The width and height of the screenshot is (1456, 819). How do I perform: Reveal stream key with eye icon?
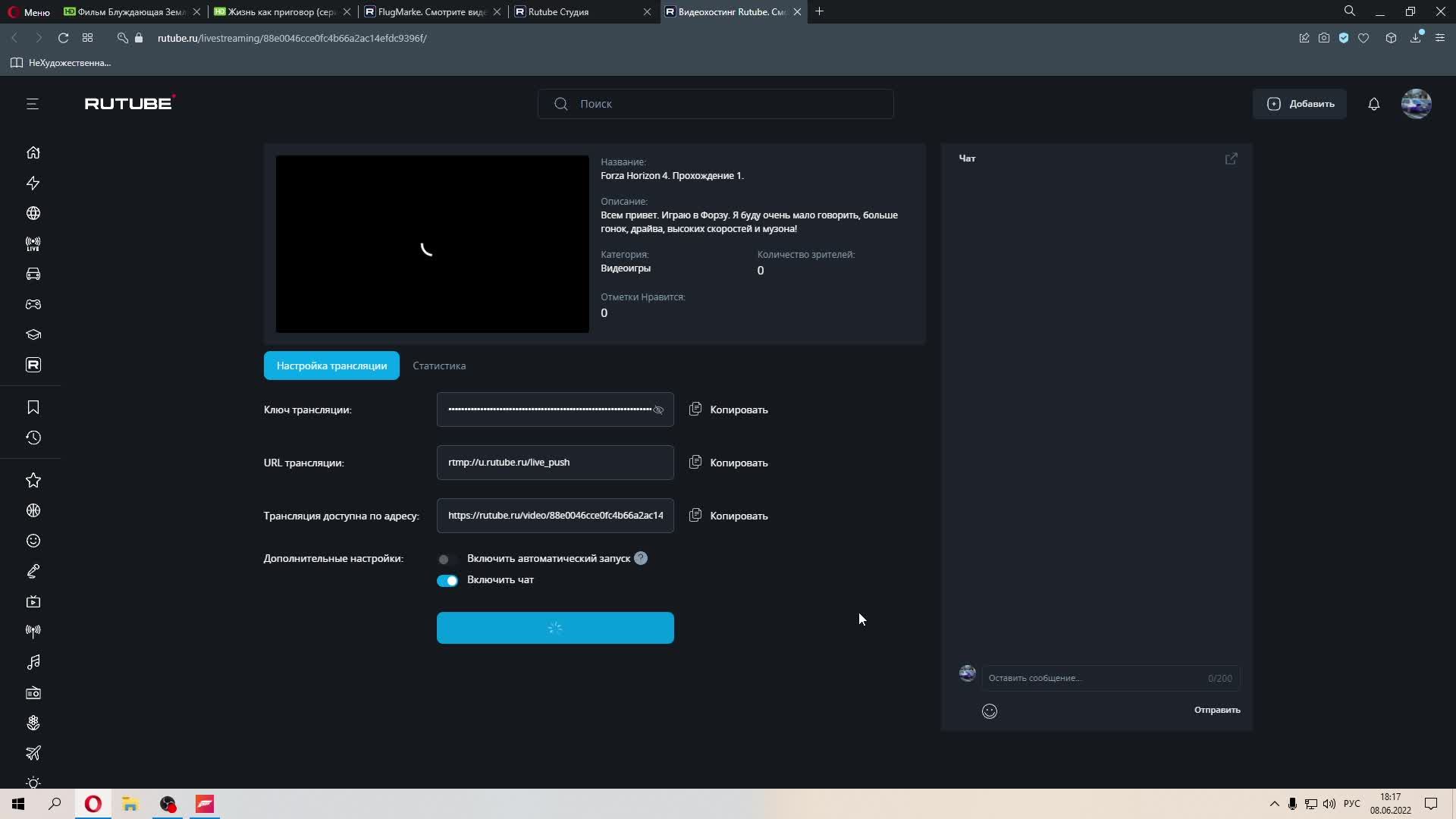click(x=658, y=409)
